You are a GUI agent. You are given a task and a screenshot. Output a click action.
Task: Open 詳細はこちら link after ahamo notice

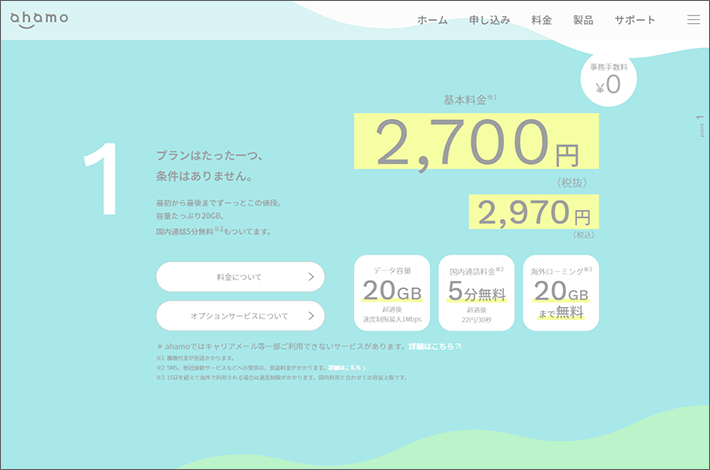(435, 346)
